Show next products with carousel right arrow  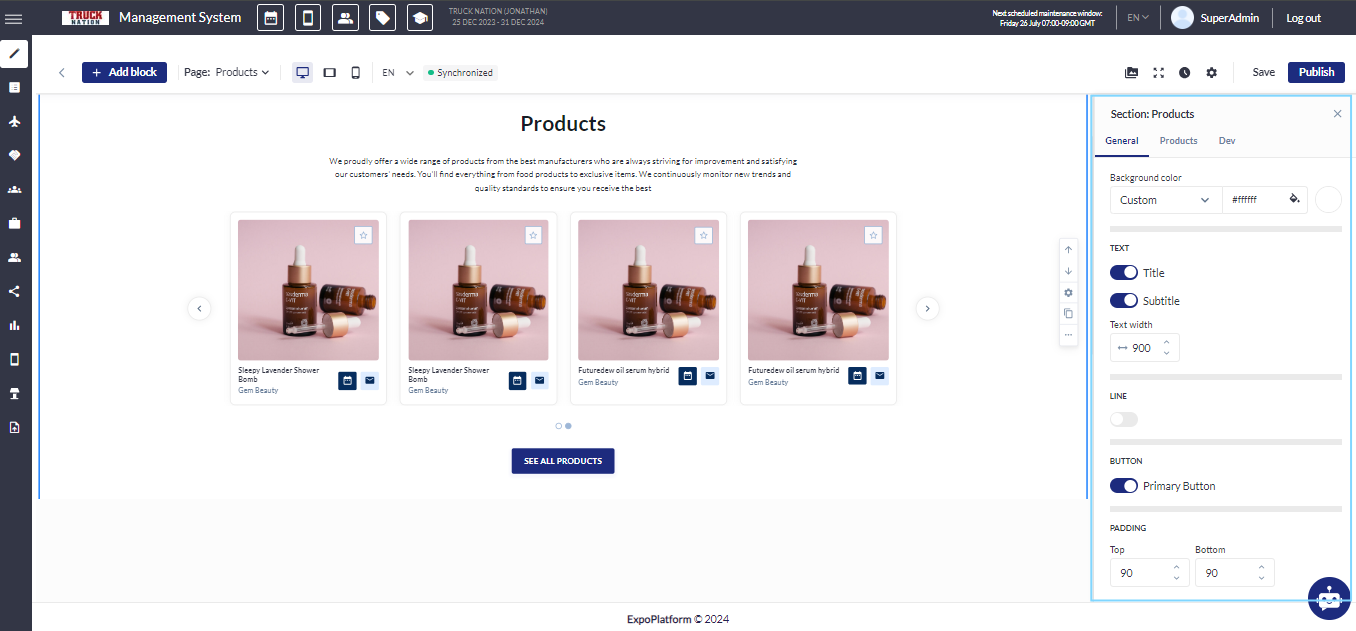[x=927, y=309]
